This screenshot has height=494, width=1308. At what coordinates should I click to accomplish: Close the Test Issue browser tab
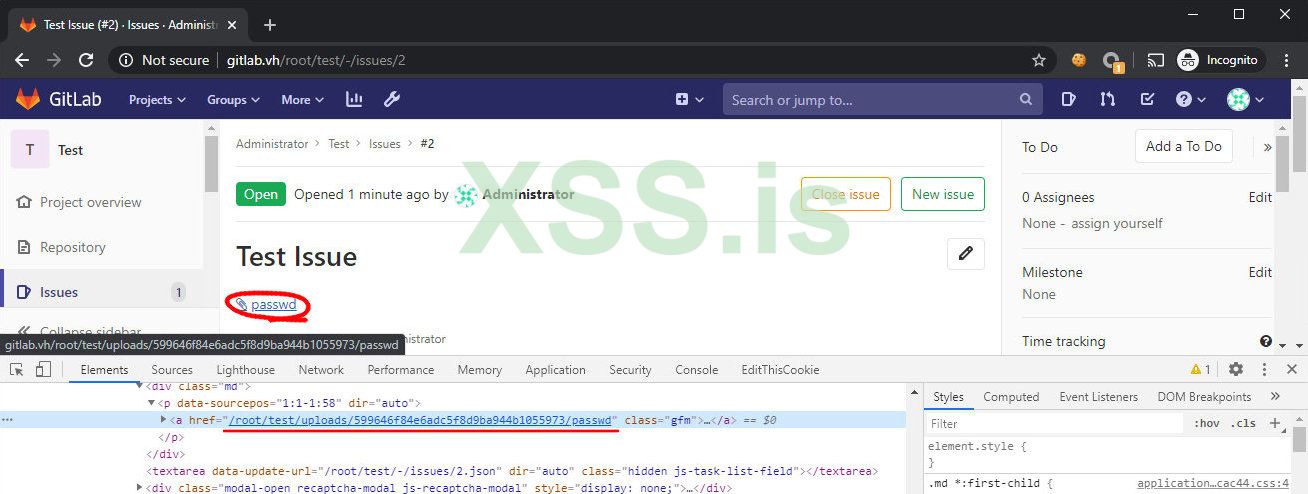[x=233, y=25]
